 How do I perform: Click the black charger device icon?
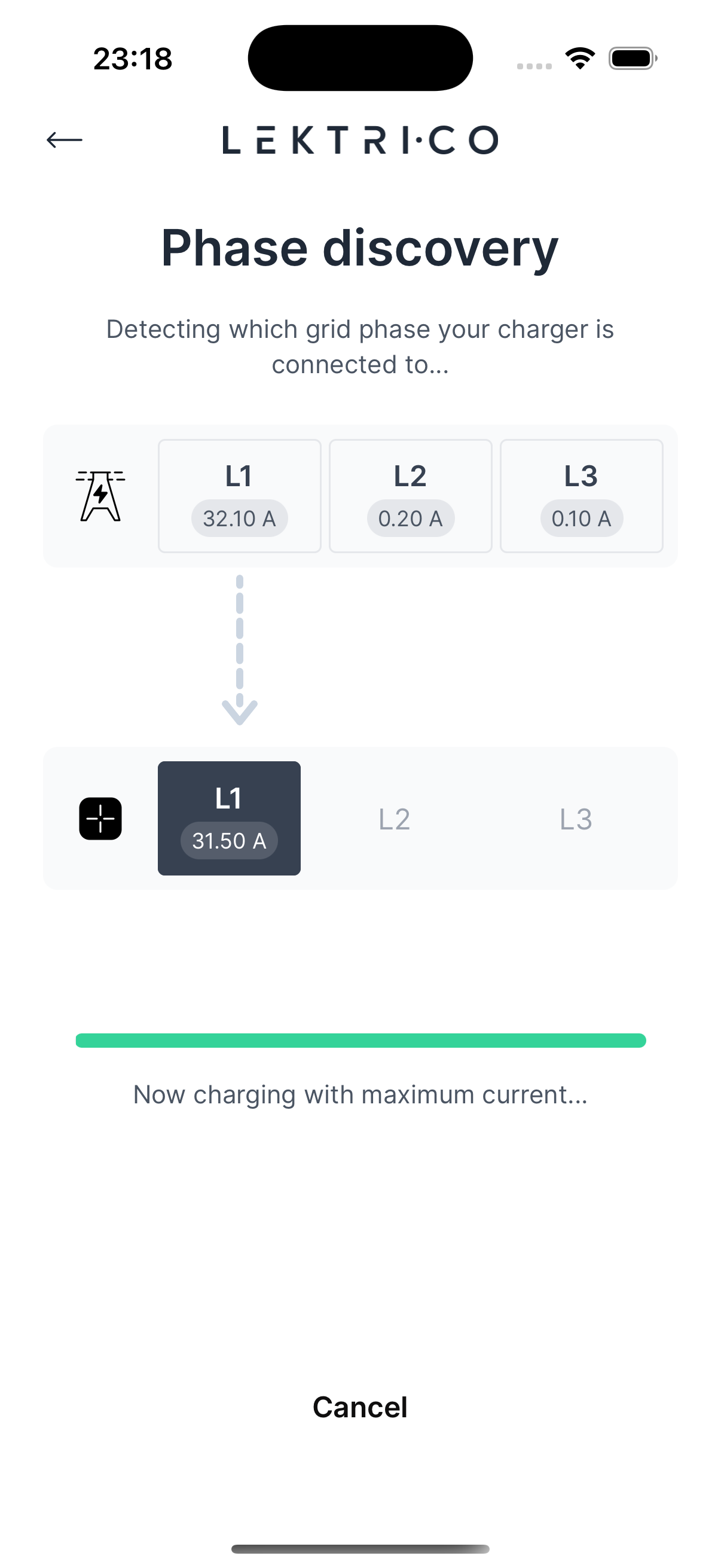pyautogui.click(x=100, y=819)
